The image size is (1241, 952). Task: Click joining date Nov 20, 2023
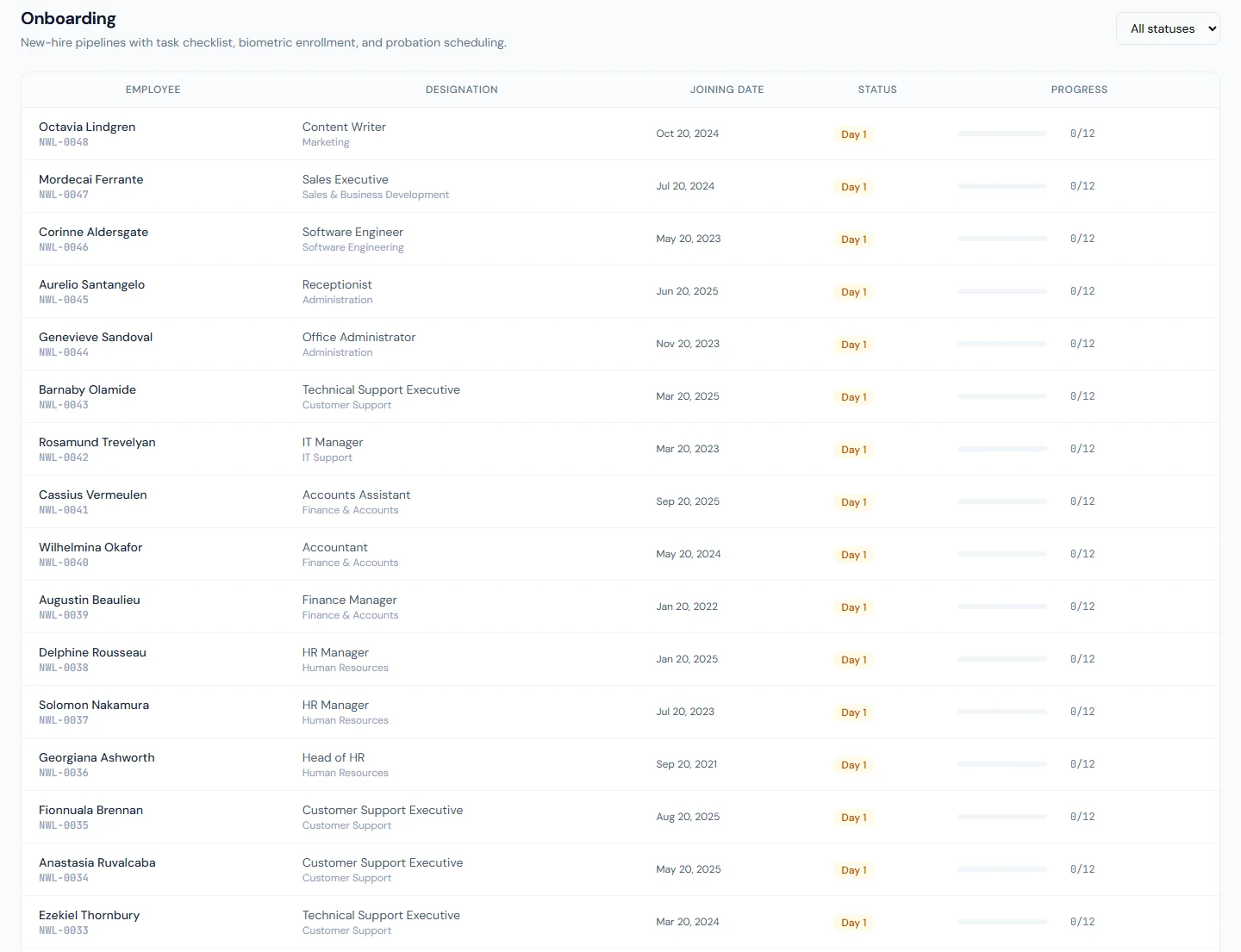click(688, 344)
